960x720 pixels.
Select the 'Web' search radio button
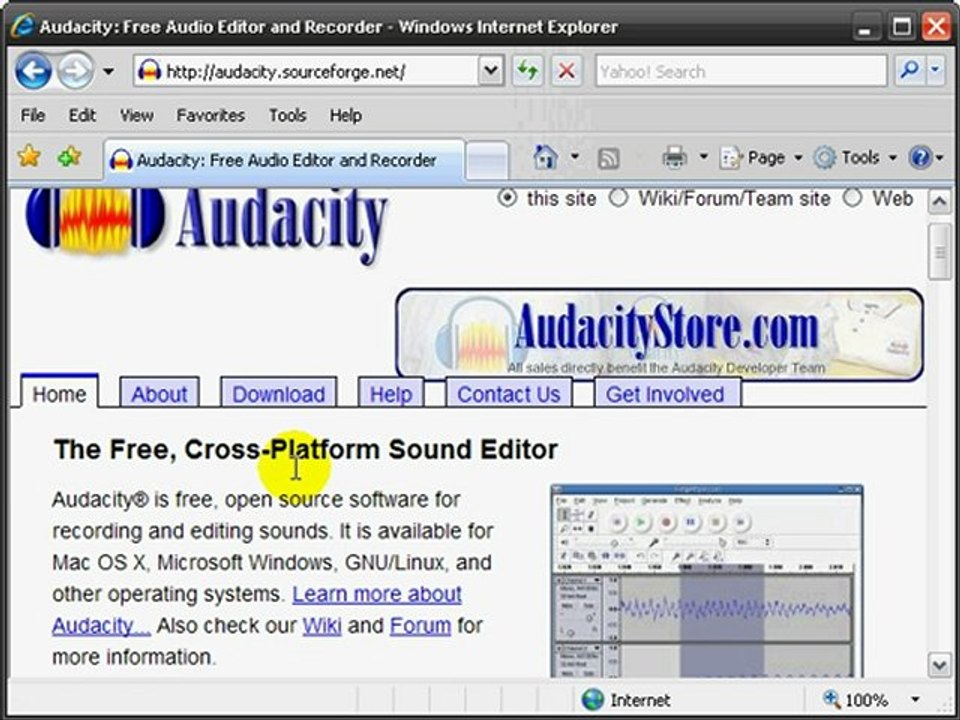coord(852,198)
